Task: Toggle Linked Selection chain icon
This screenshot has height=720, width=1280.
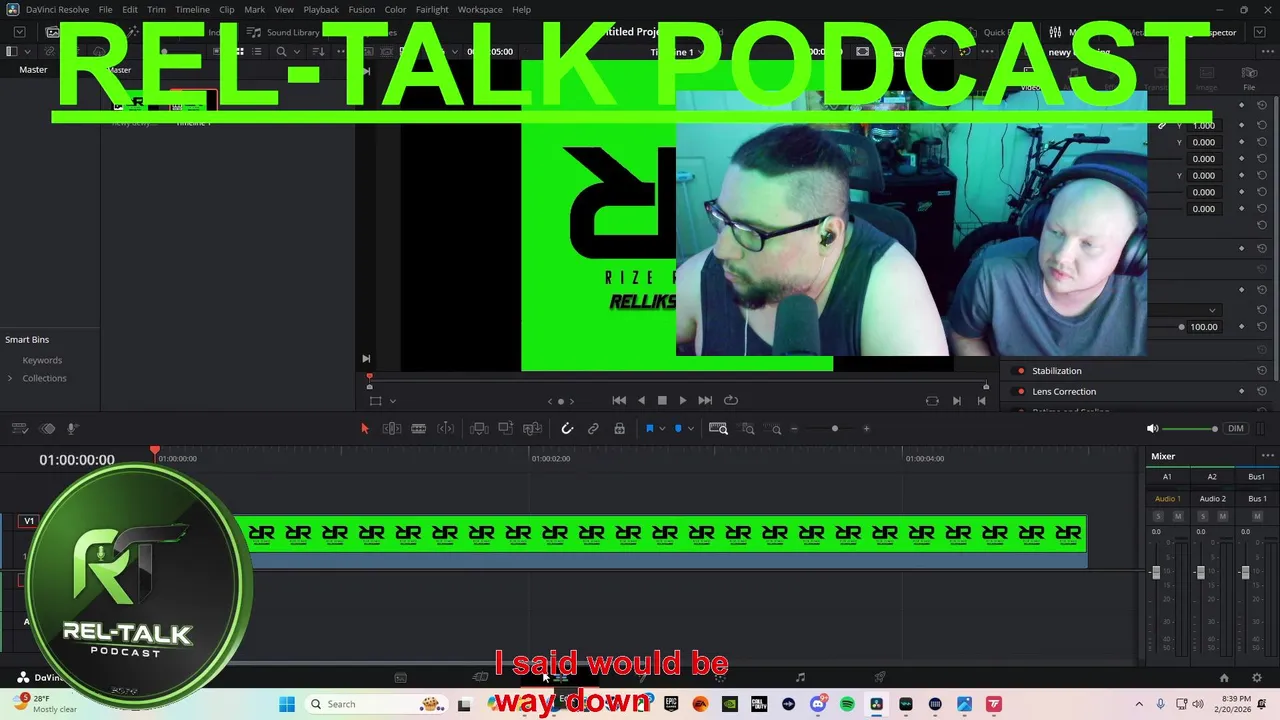Action: point(593,429)
